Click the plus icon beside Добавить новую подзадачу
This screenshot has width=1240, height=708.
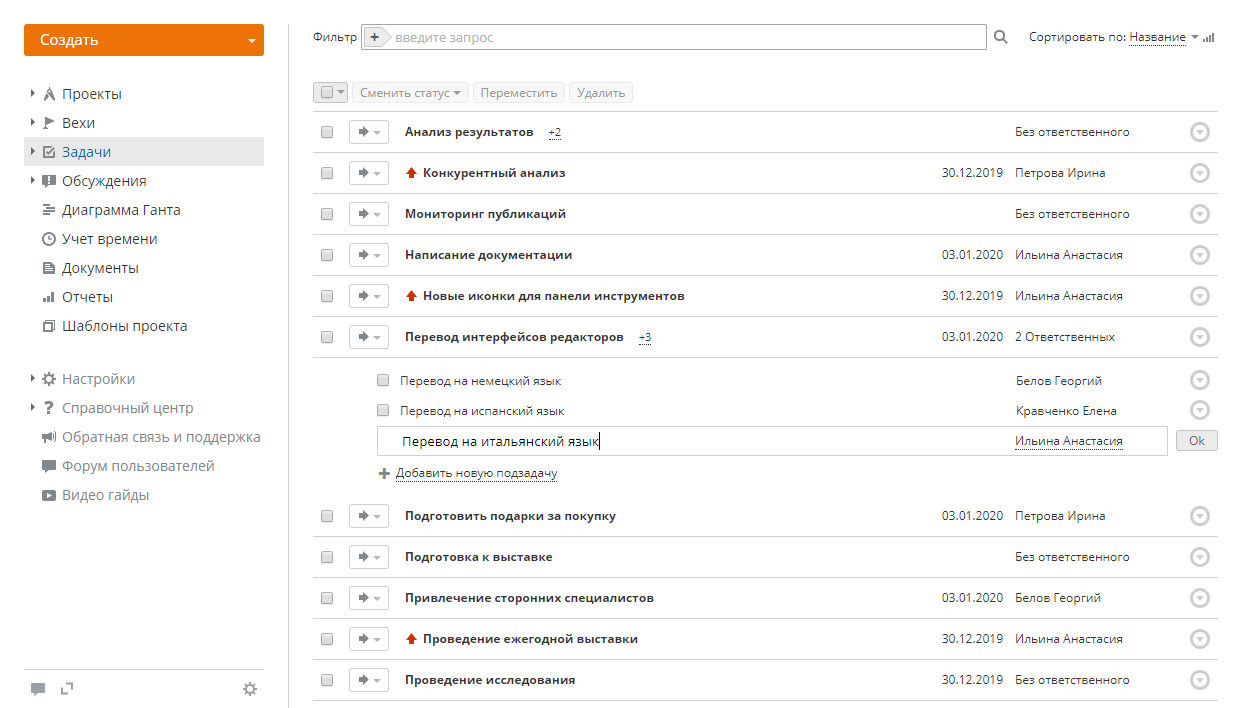point(383,474)
